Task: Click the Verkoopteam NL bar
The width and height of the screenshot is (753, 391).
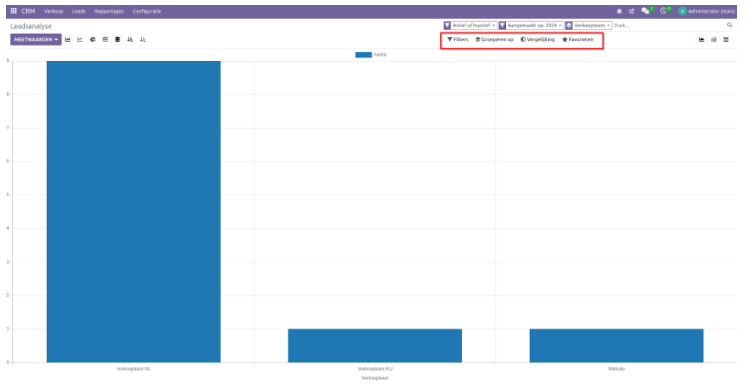Action: coord(134,211)
